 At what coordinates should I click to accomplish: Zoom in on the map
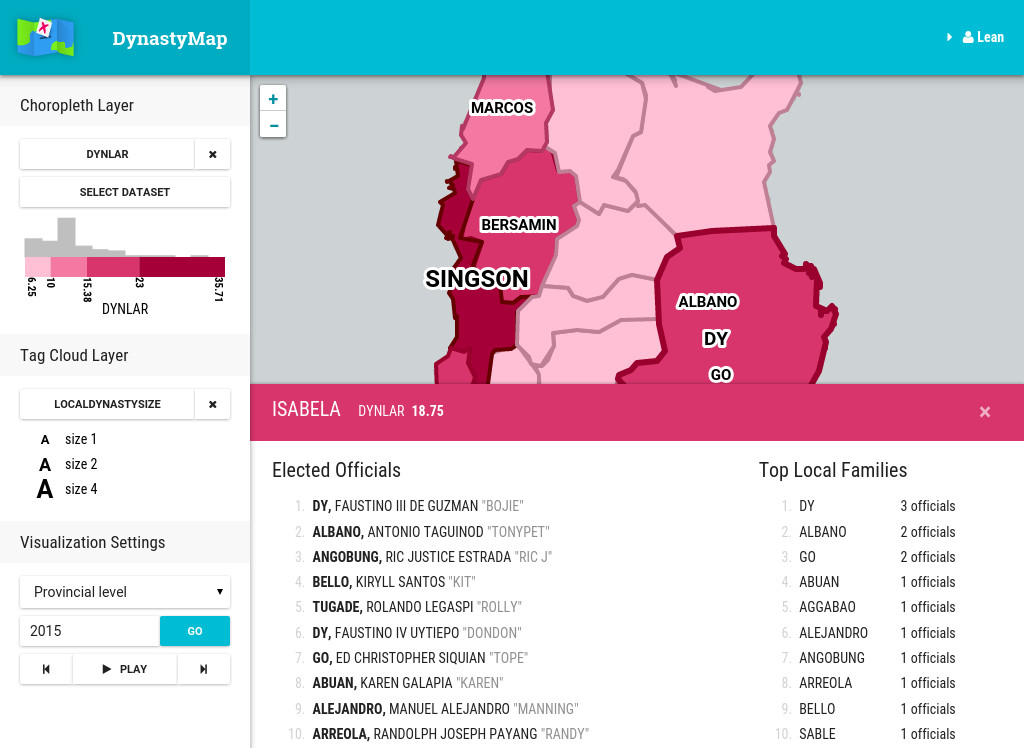273,99
